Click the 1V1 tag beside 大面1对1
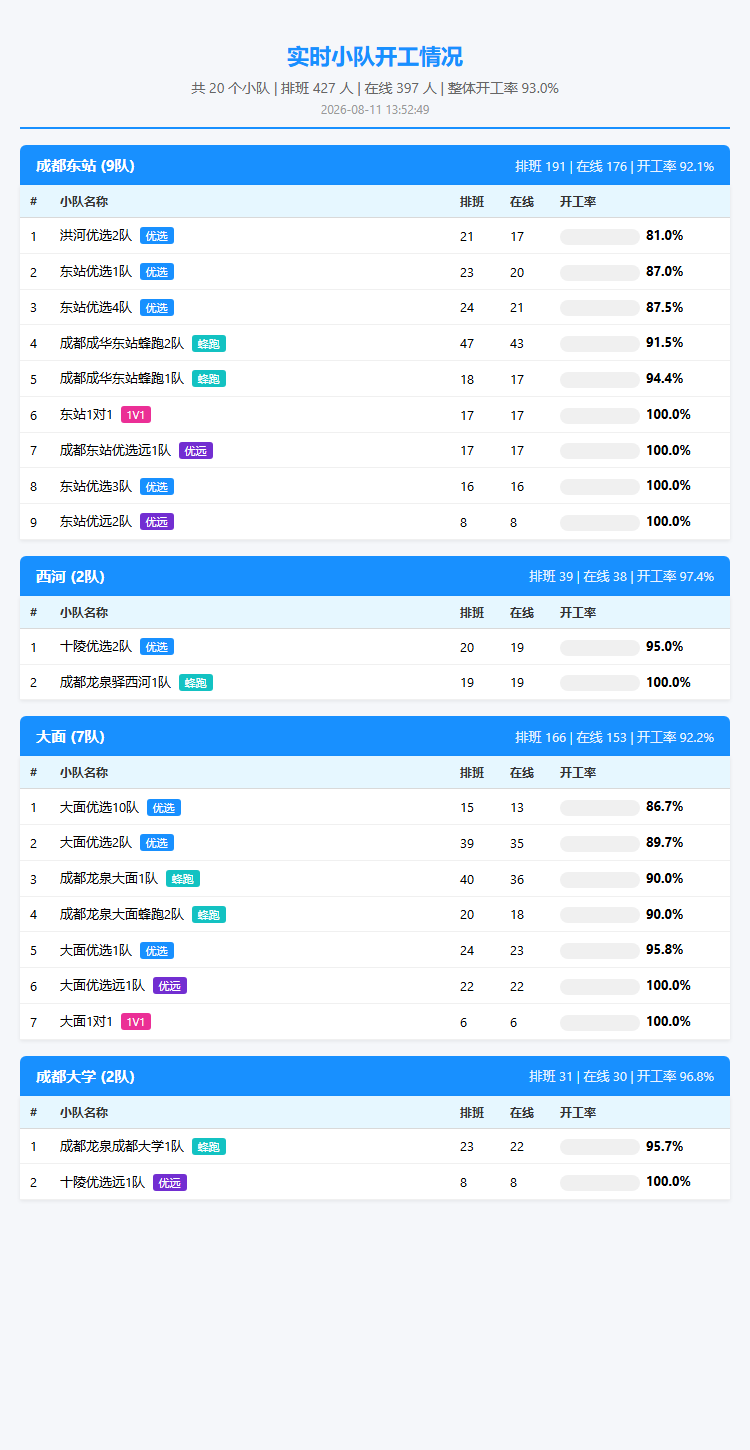Screen dimensions: 750x1450 [x=136, y=1022]
